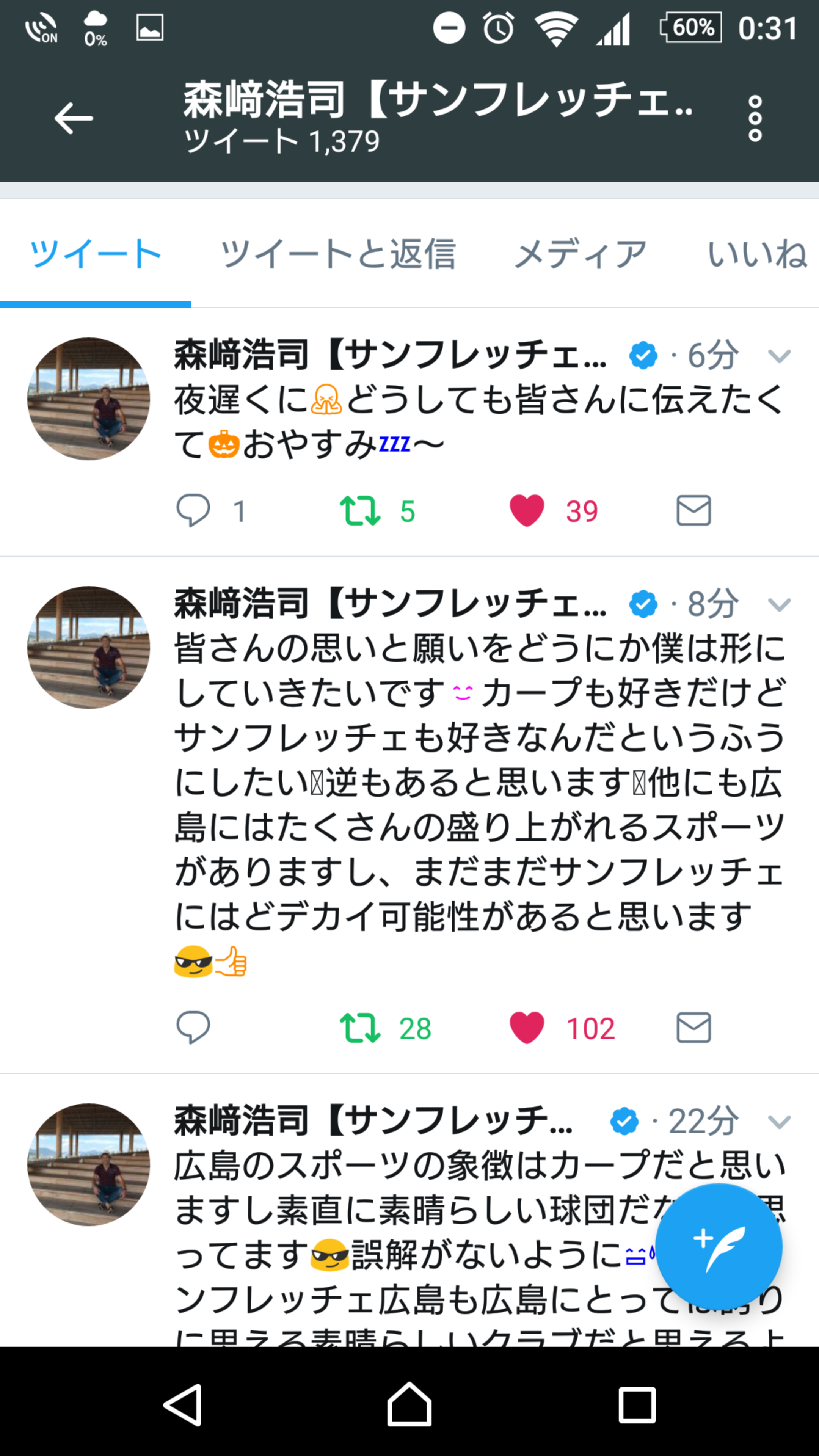Send the 8分 tweet via direct message
Image resolution: width=819 pixels, height=1456 pixels.
point(693,1028)
